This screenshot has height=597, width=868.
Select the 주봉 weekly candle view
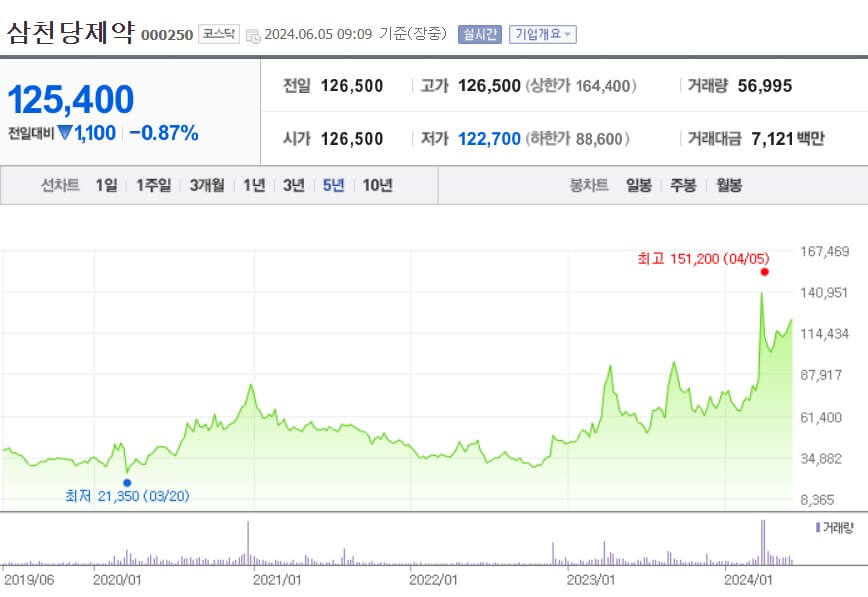tap(681, 185)
